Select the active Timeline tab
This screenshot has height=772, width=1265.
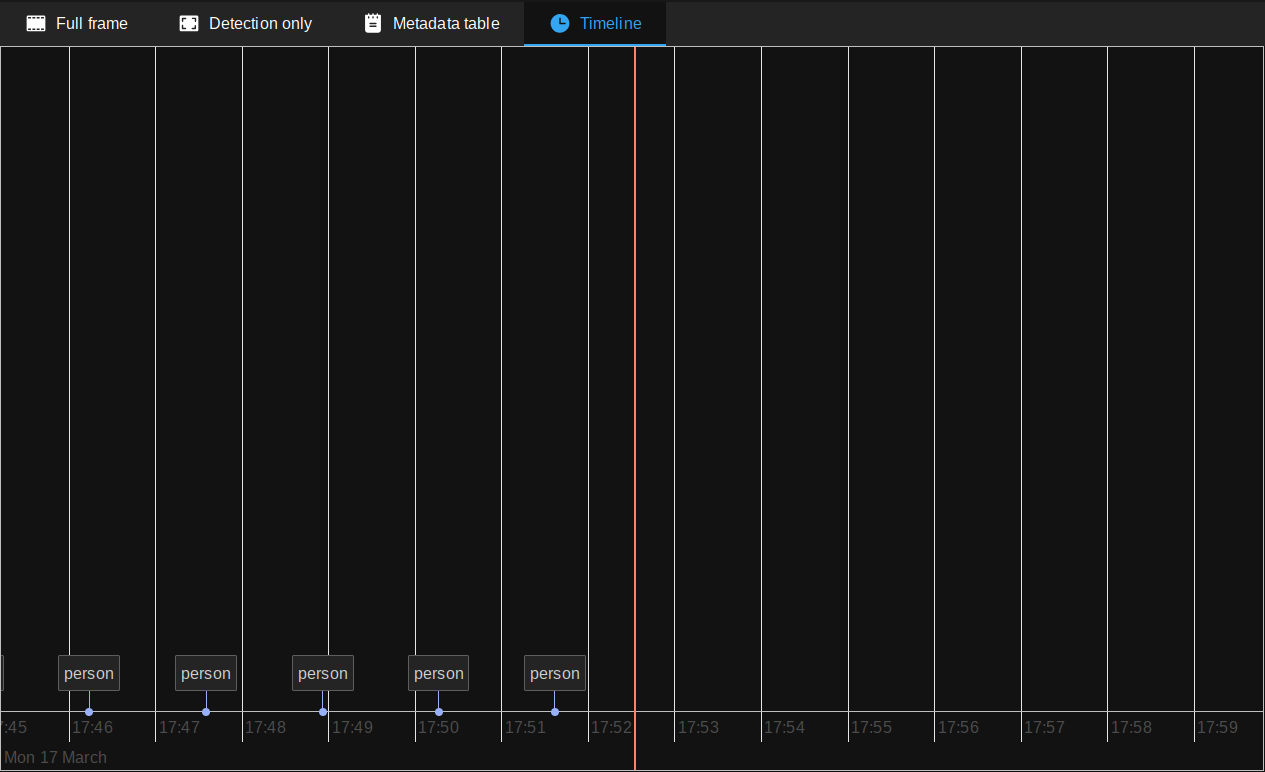610,23
